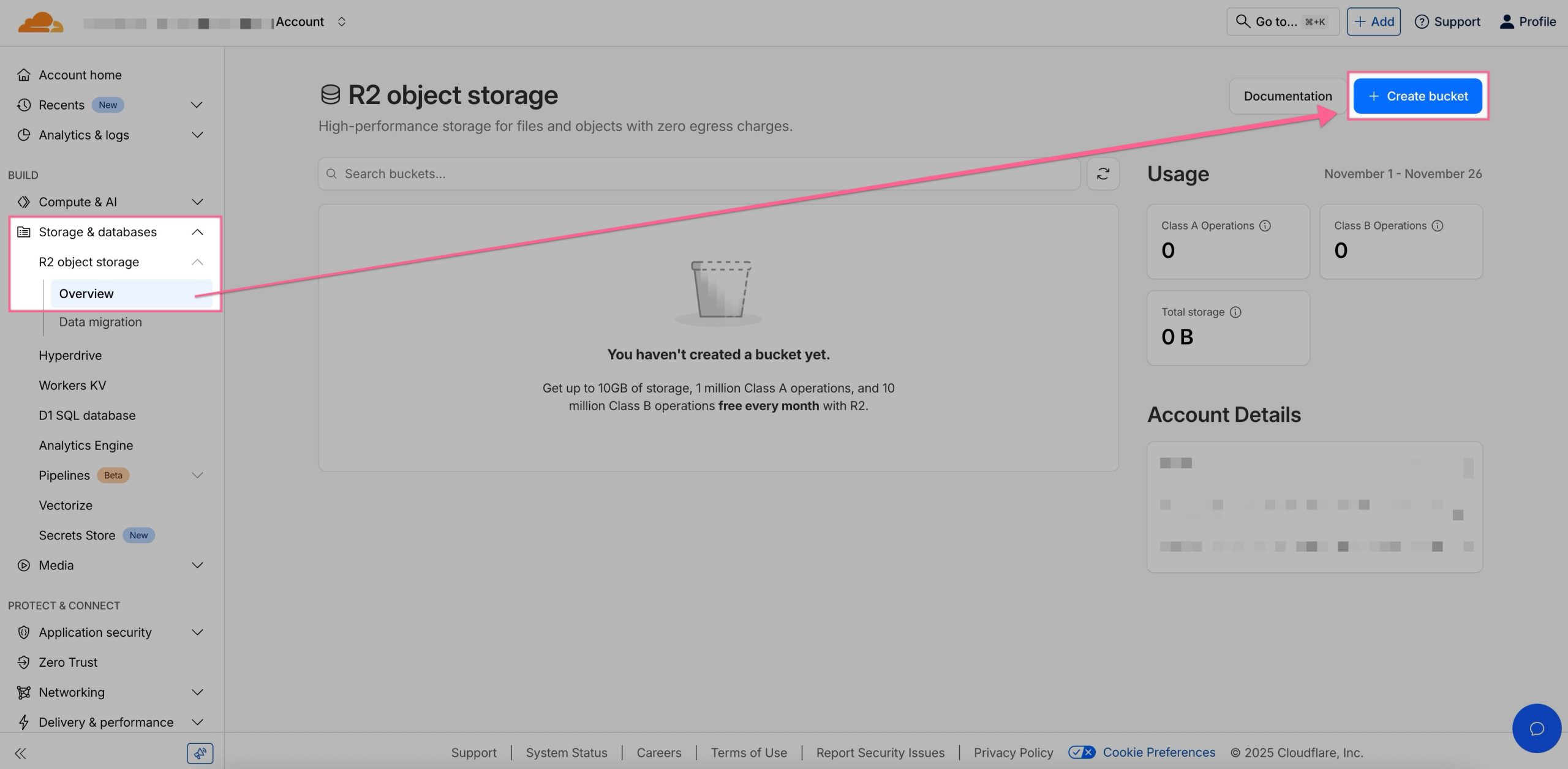Open D1 SQL database

[x=87, y=415]
